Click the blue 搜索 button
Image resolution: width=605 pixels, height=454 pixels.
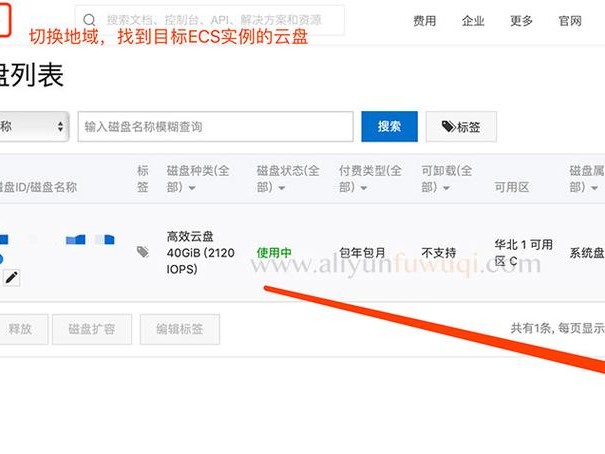(x=389, y=127)
